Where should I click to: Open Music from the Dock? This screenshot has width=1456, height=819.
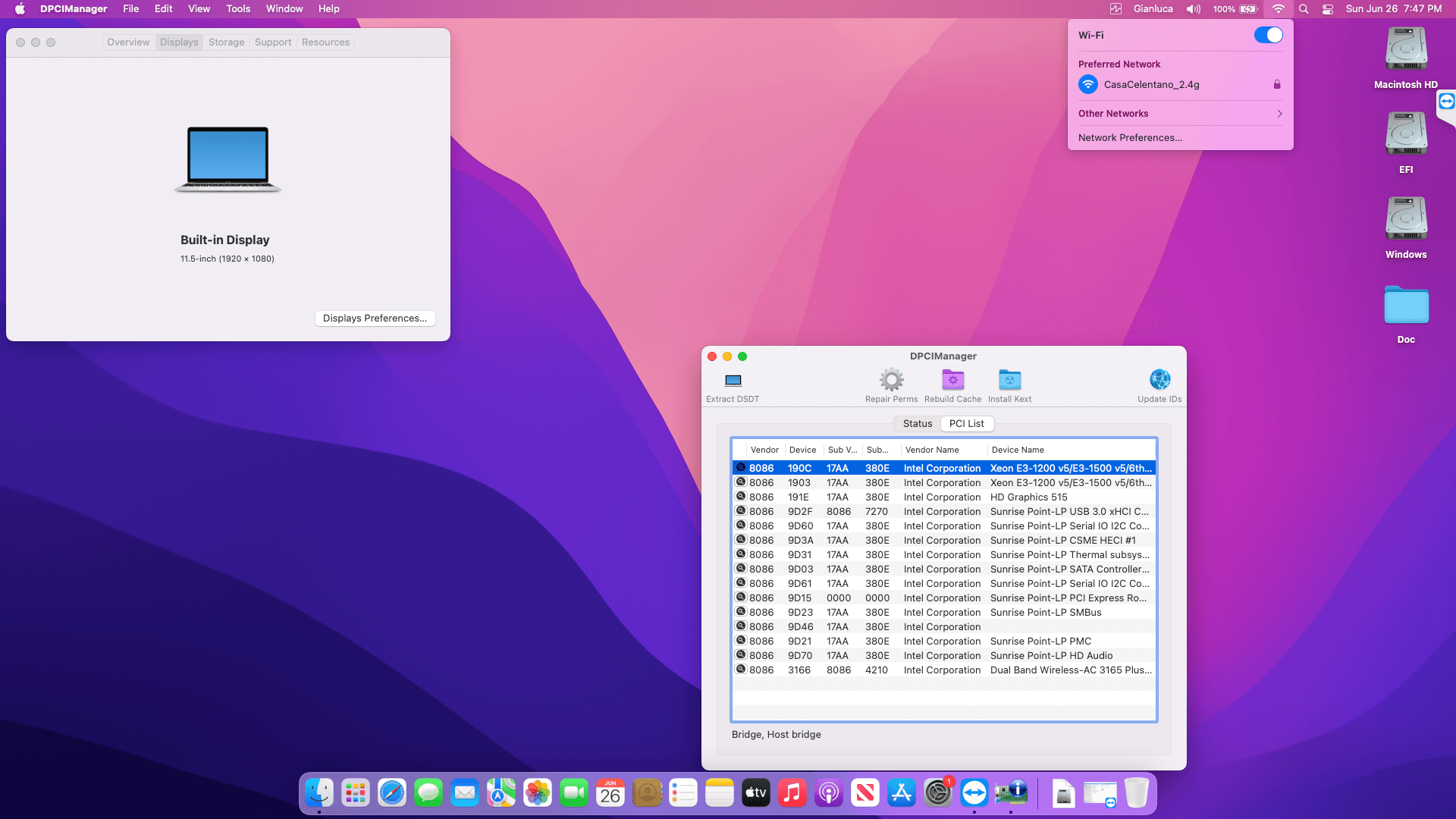tap(792, 793)
